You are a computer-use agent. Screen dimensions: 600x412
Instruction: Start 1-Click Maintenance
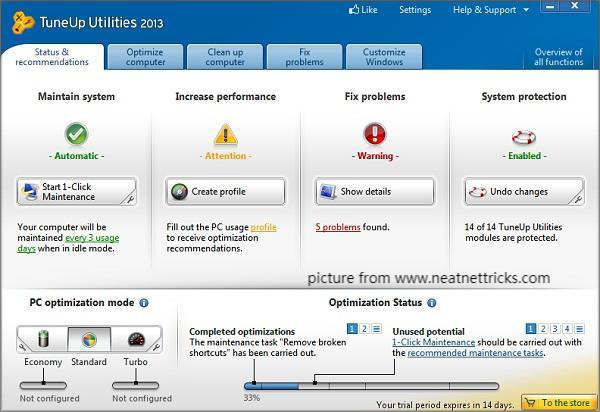[x=77, y=191]
